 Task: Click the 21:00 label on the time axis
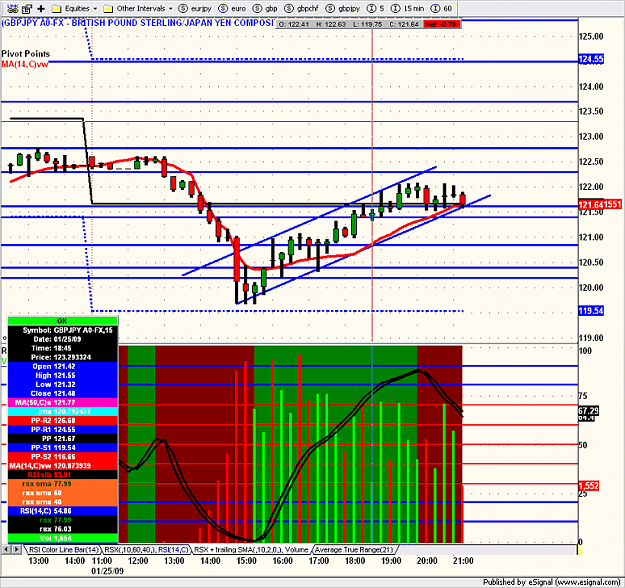click(x=463, y=561)
